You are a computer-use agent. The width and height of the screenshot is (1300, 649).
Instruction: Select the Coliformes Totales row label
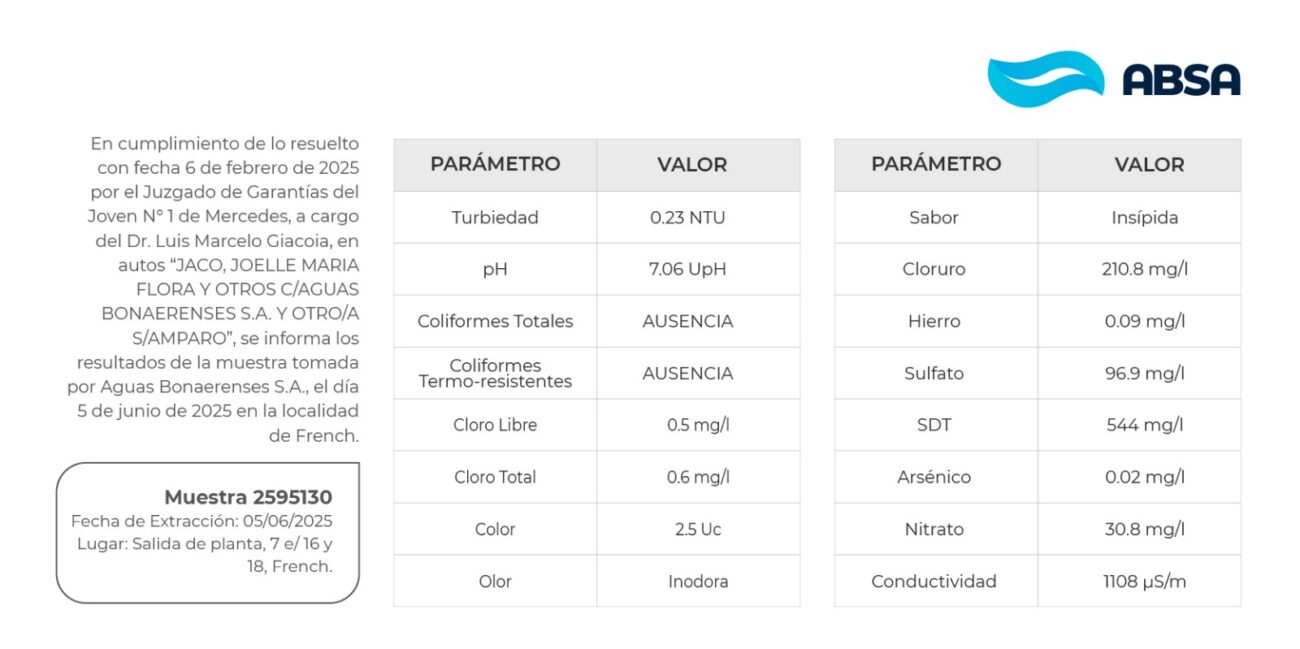(495, 321)
